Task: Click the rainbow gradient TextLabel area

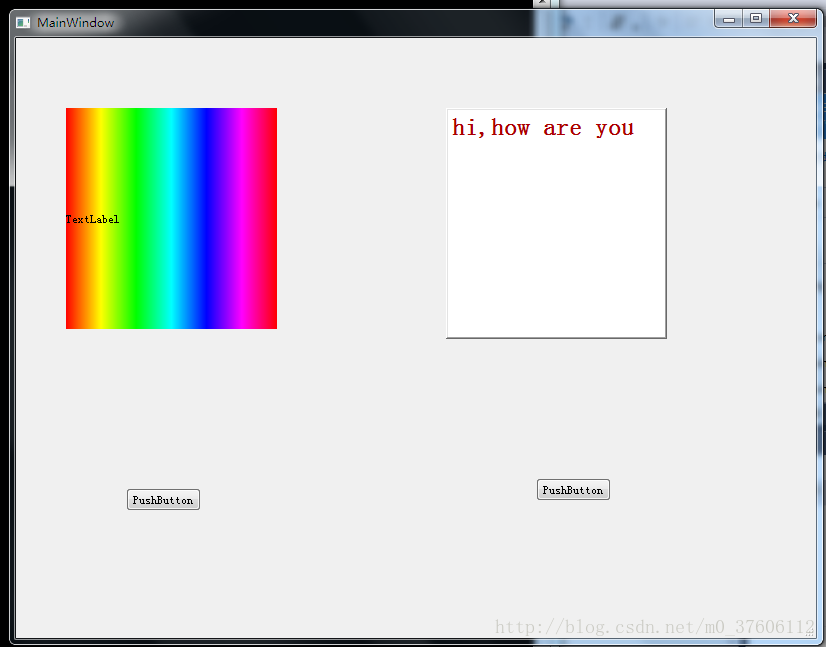Action: pyautogui.click(x=171, y=218)
